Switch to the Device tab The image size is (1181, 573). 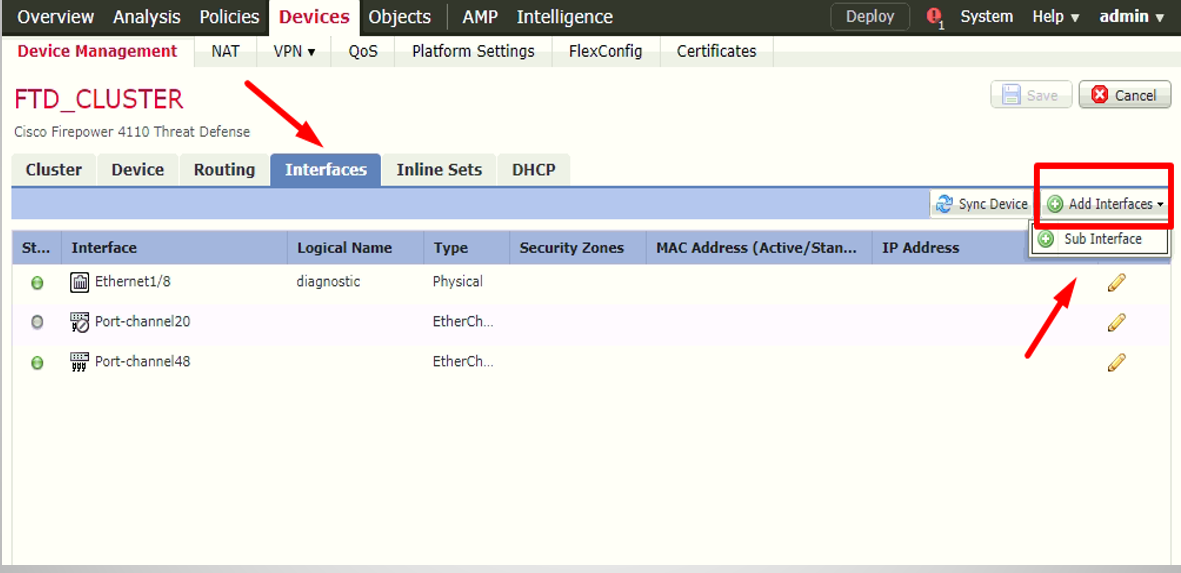pos(138,169)
